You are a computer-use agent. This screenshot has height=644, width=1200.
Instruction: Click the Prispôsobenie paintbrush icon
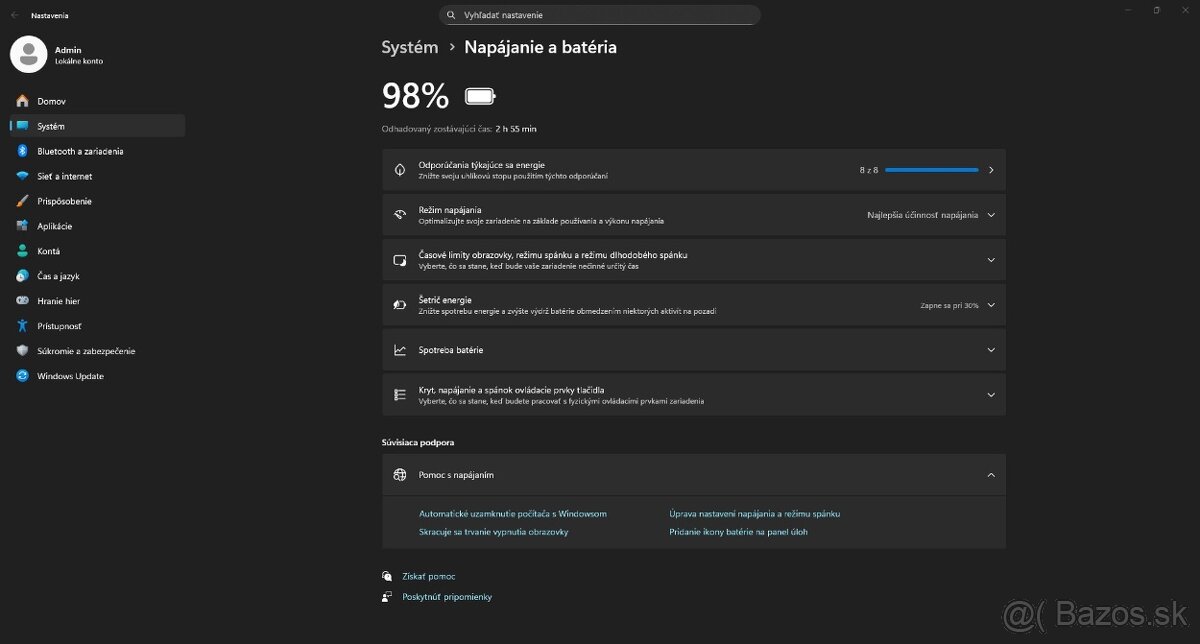(22, 201)
